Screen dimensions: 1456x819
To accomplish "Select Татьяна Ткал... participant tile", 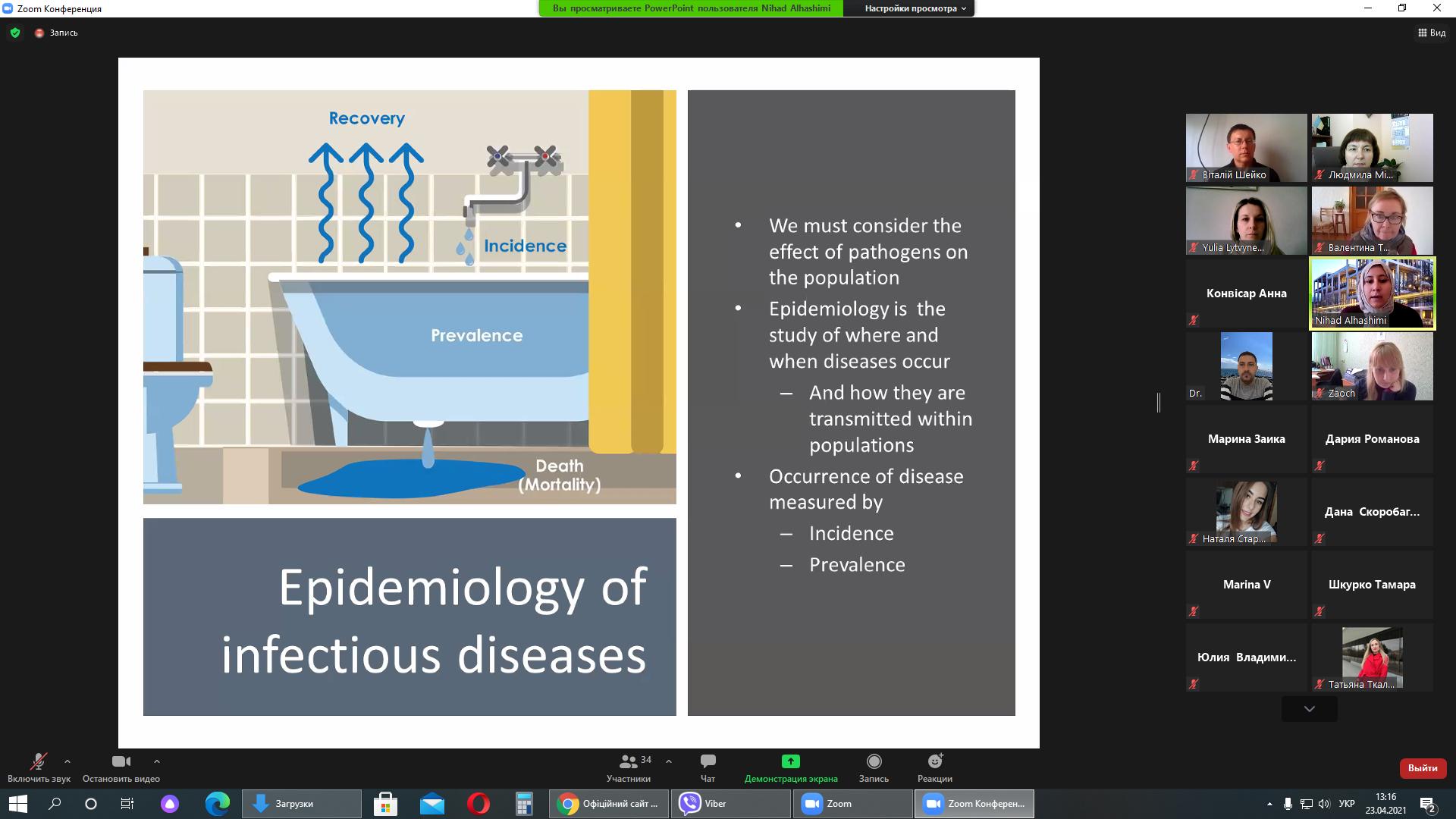I will [1373, 657].
